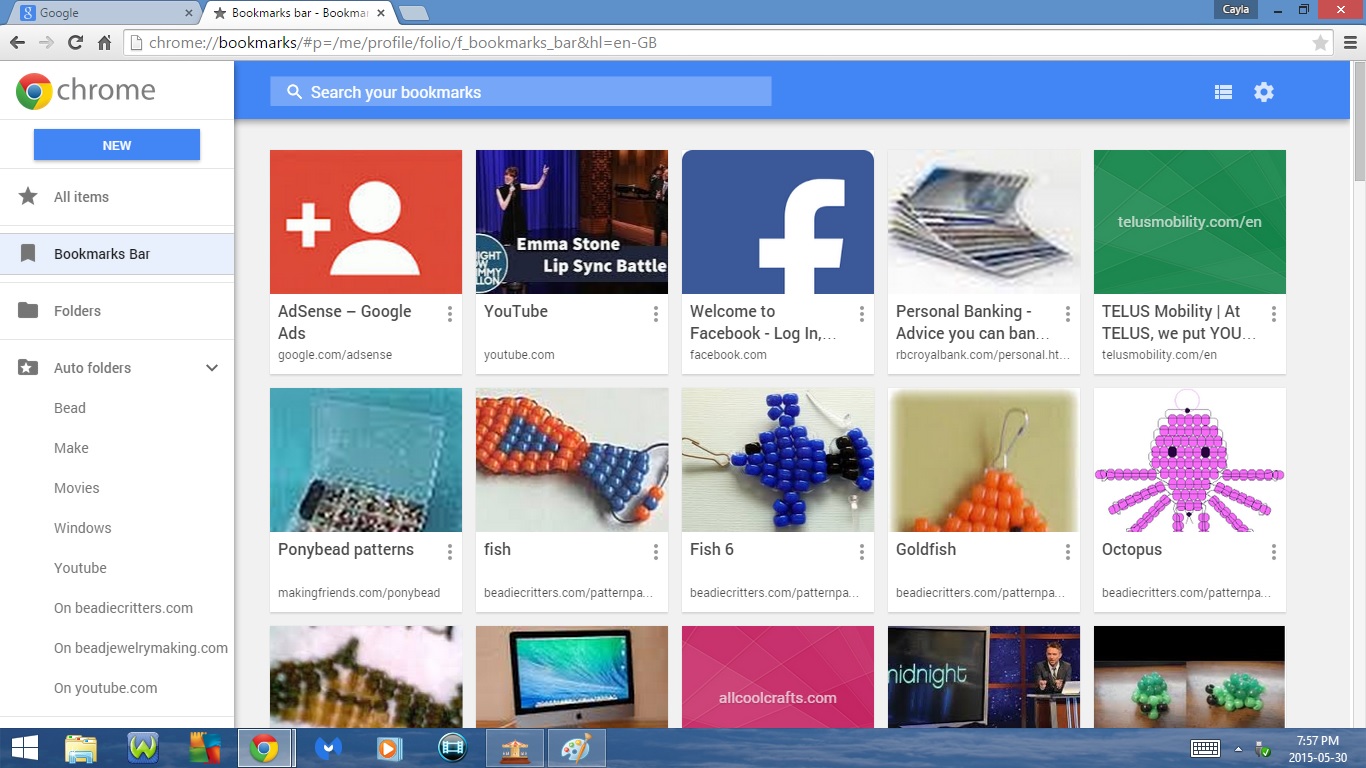
Task: Select All items in the sidebar
Action: 117,197
